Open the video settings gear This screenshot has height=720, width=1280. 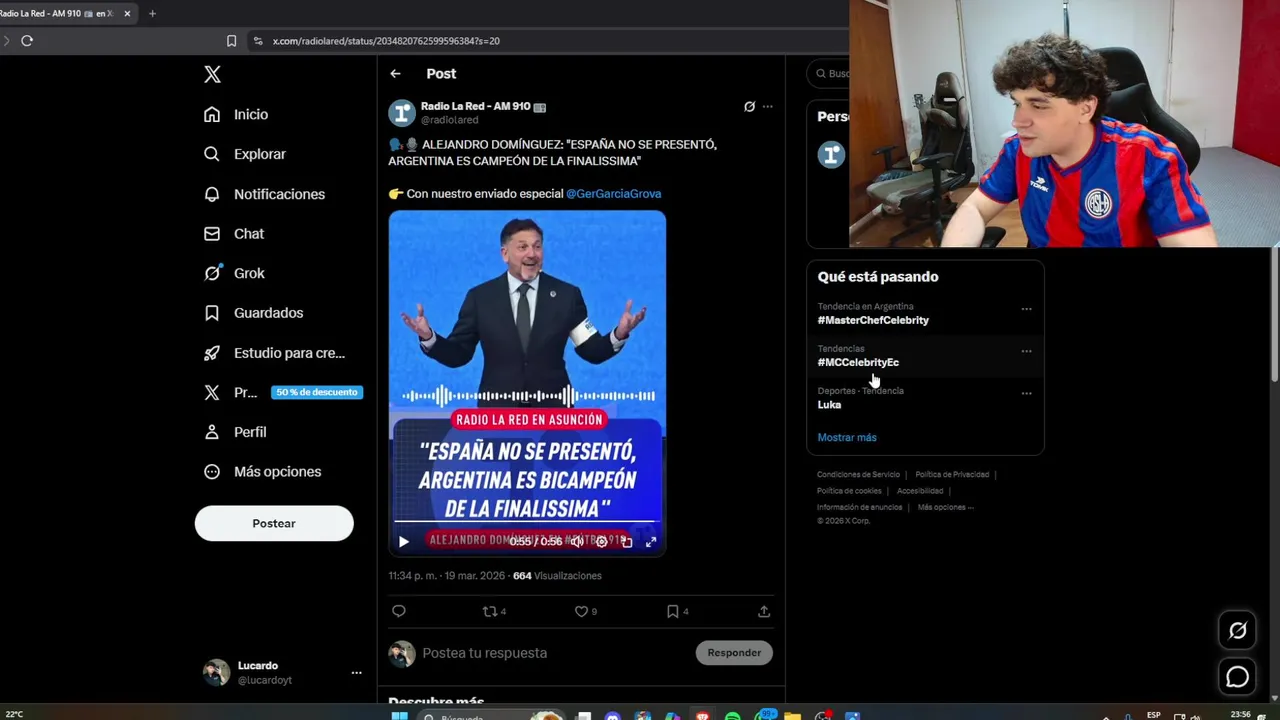click(602, 542)
